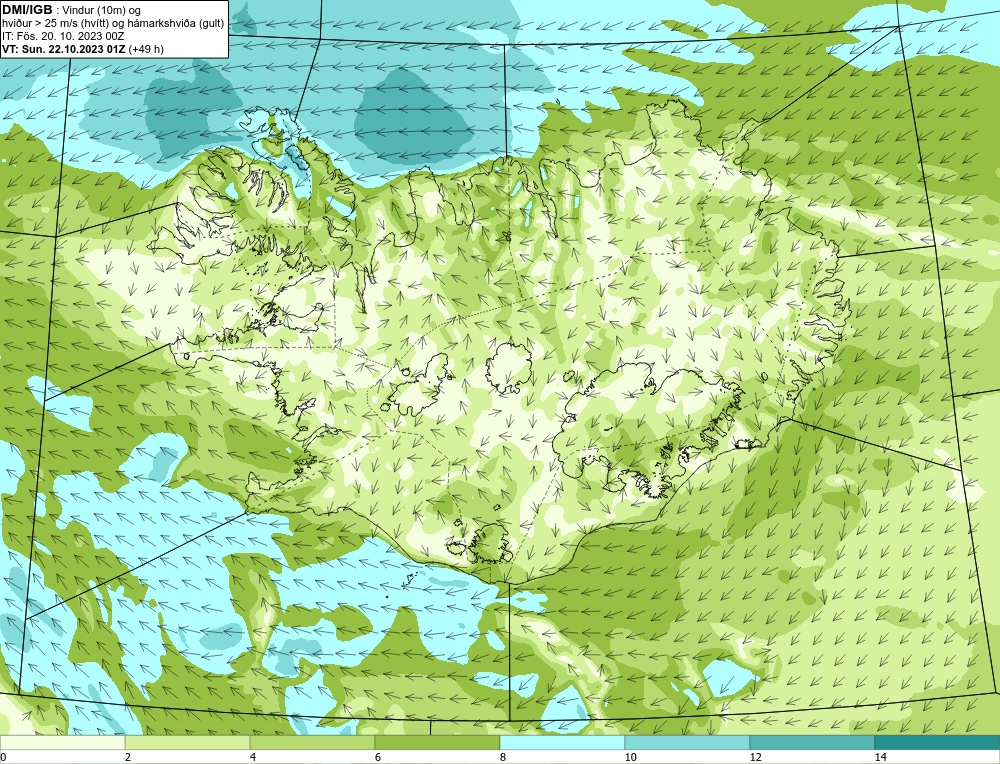Click the scale label '10'
This screenshot has height=764, width=1000.
pyautogui.click(x=630, y=758)
